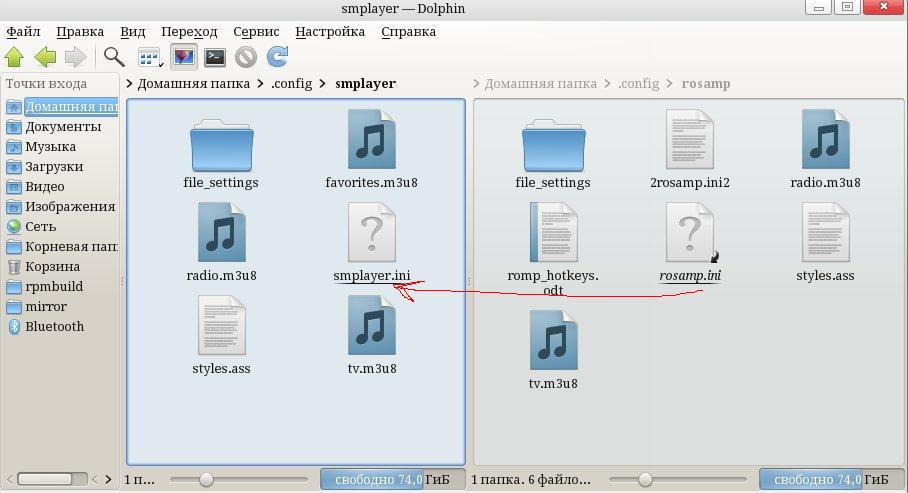Click smplayer in left pane breadcrumb

365,83
